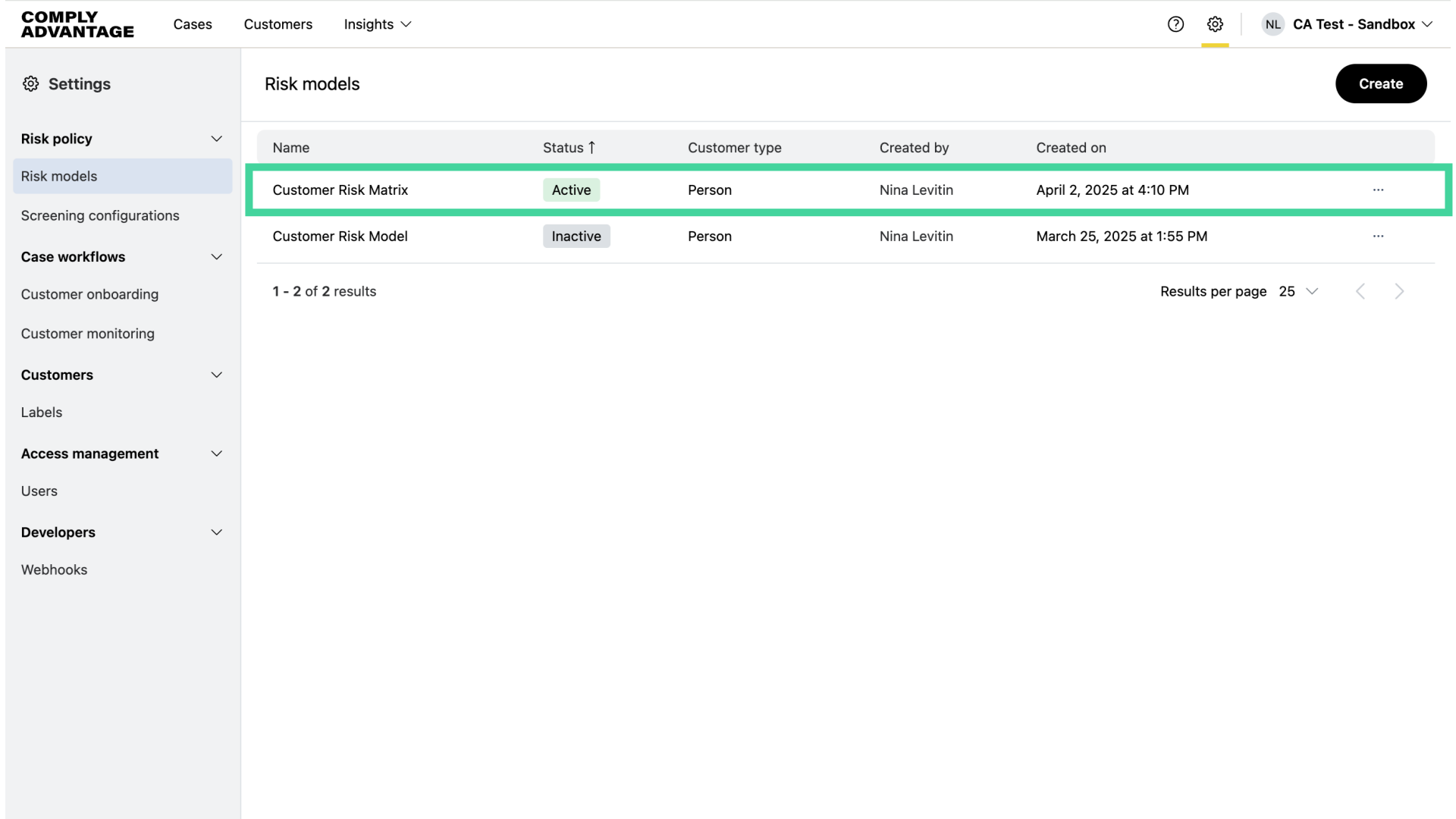Click the ComplyAdvantage logo
The height and width of the screenshot is (819, 1456).
(77, 24)
